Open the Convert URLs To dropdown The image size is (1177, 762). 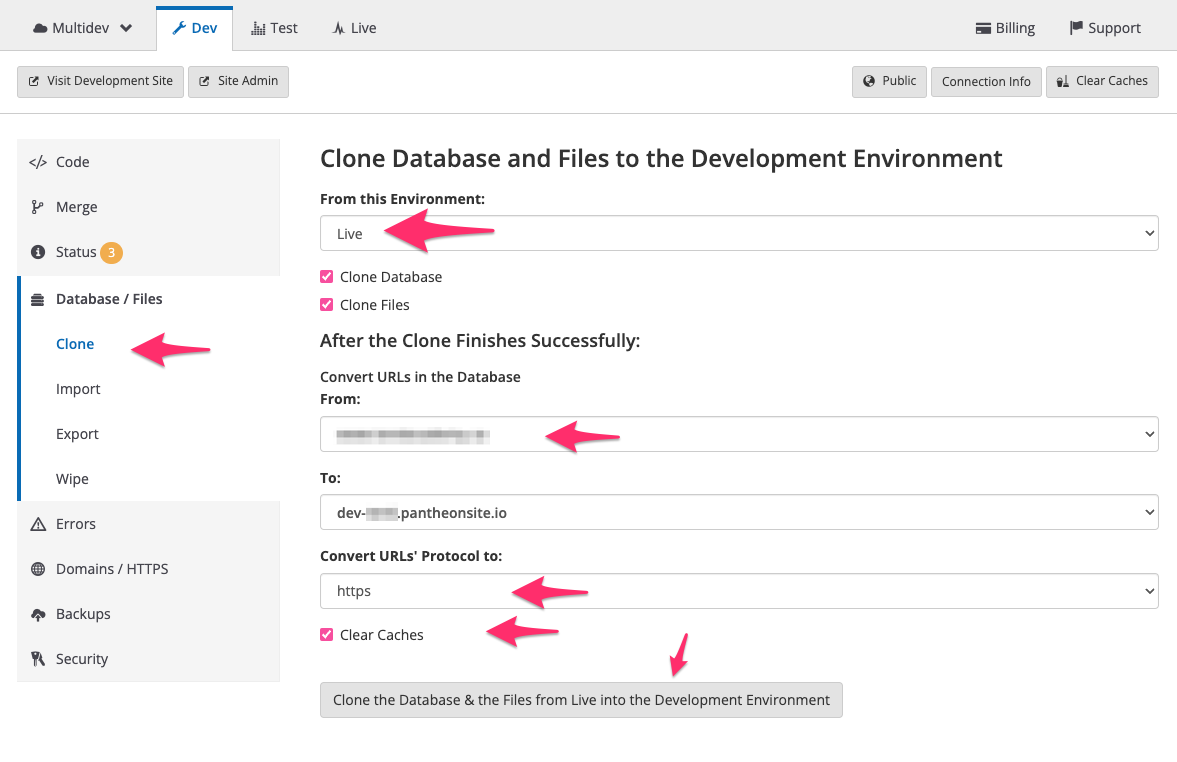739,512
